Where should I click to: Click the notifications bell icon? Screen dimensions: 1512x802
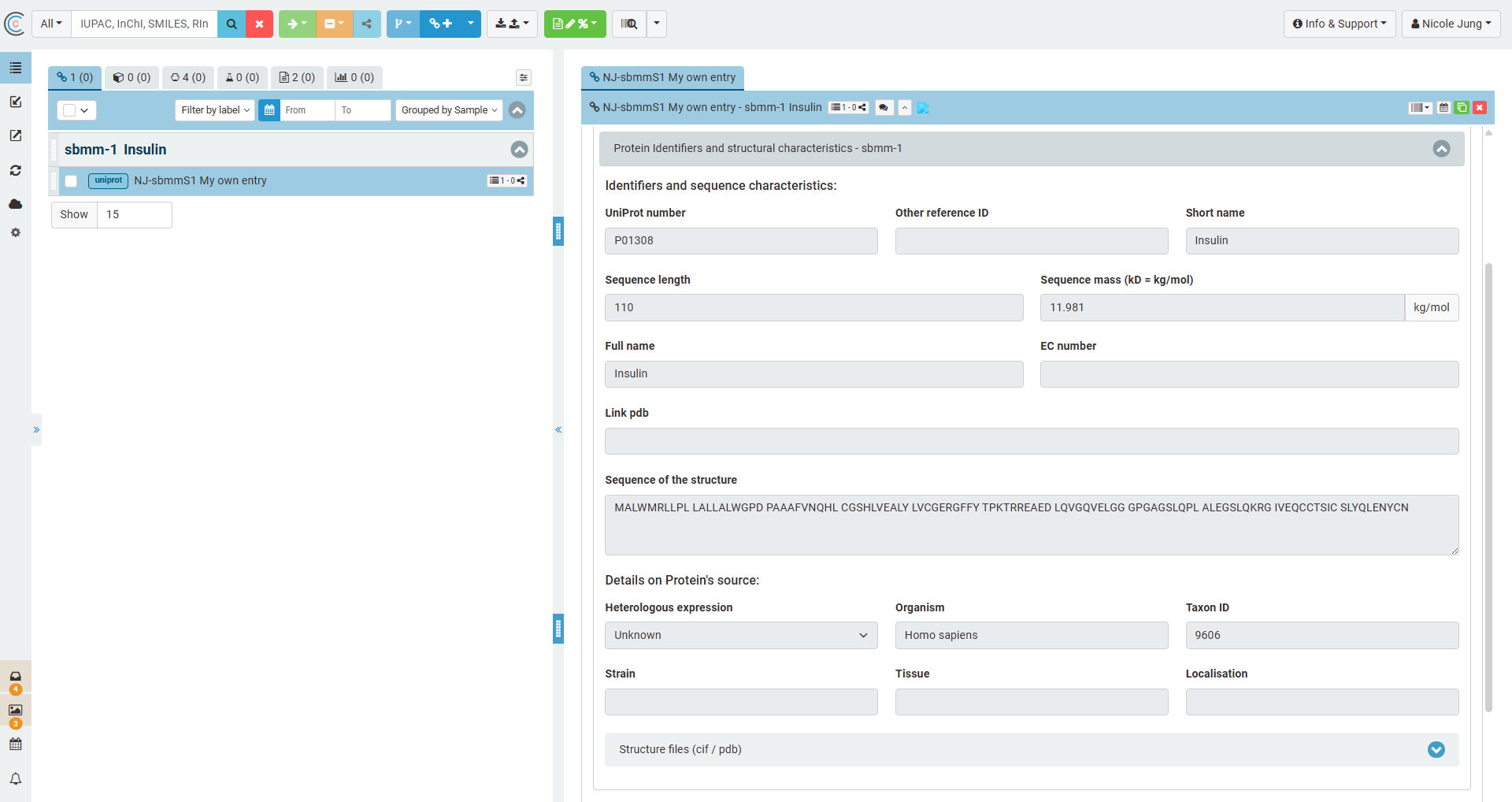point(15,778)
